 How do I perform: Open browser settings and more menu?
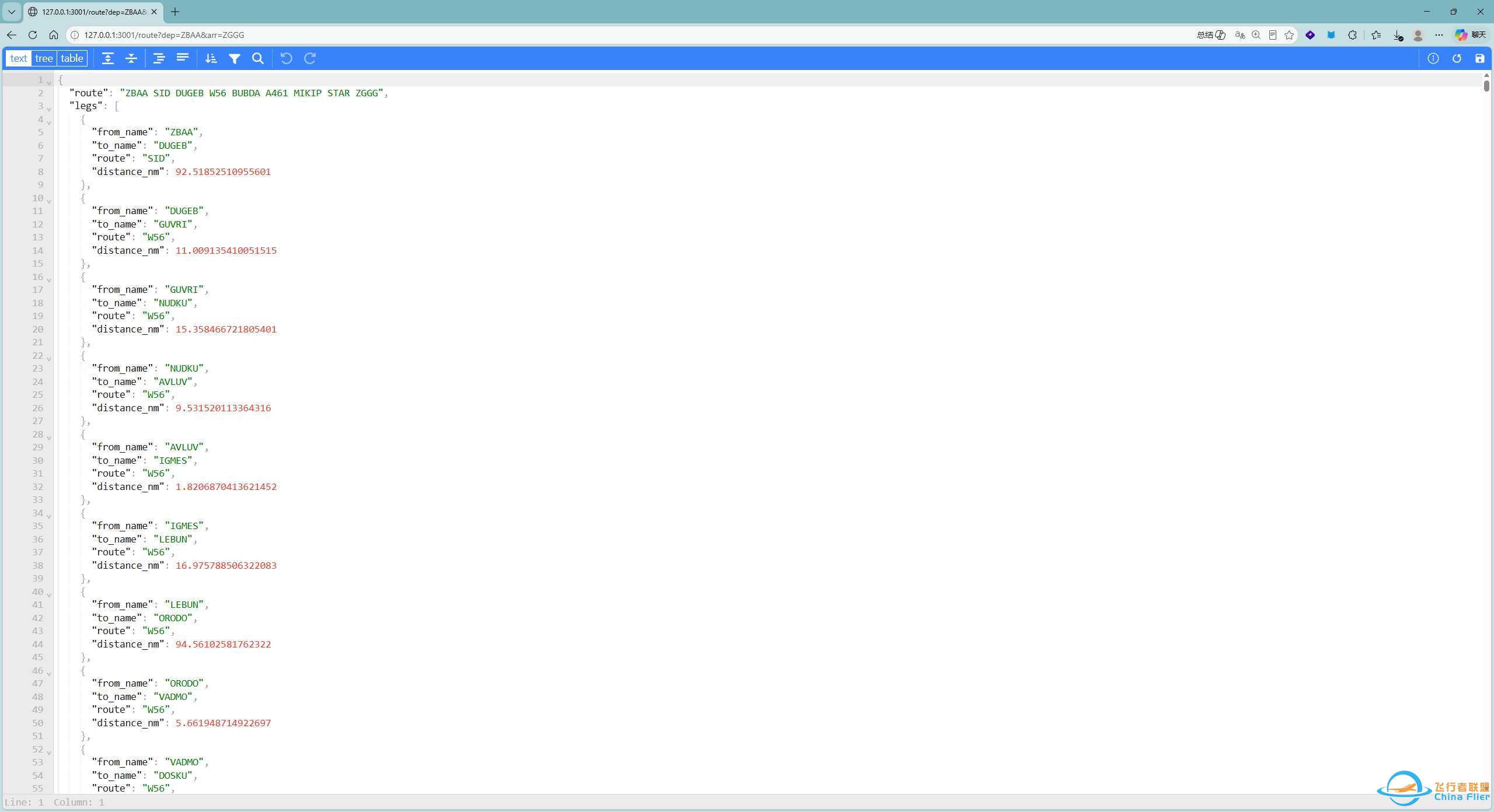point(1439,35)
